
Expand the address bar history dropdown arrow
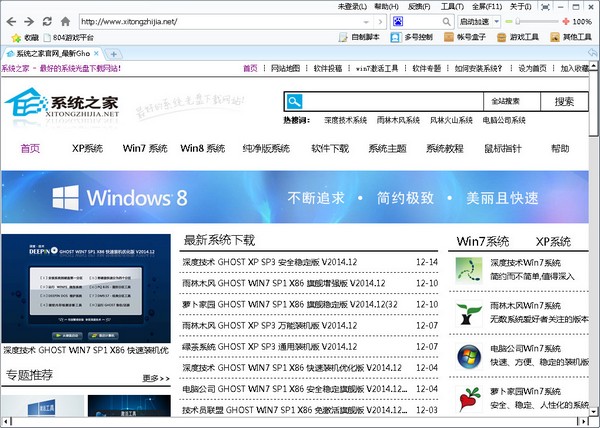click(x=366, y=22)
